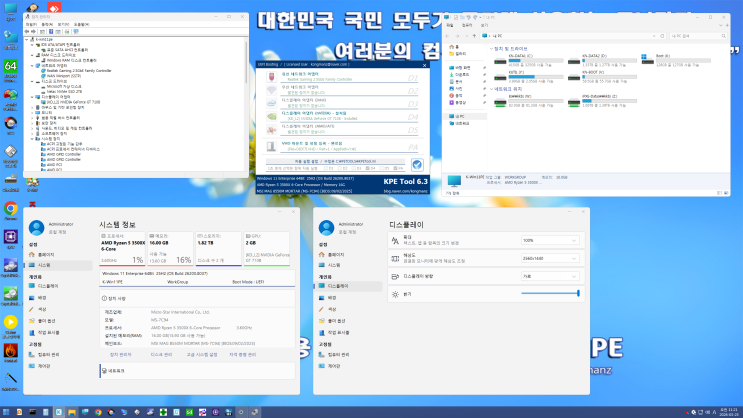Viewport: 743px width, 418px height.
Task: Collapse the network adapters node in Device Manager
Action: tap(32, 65)
